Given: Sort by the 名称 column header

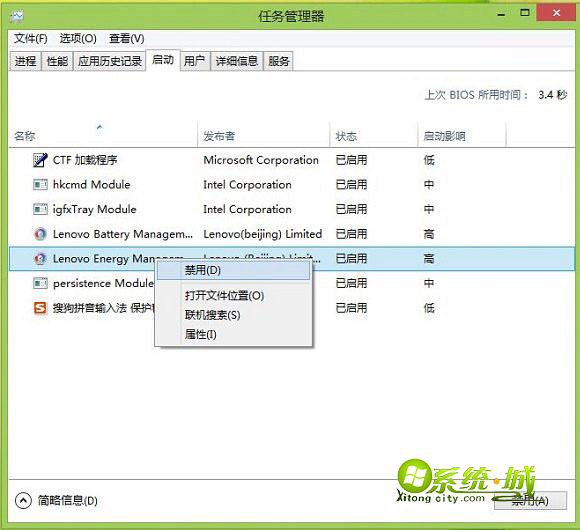Looking at the screenshot, I should [x=103, y=135].
